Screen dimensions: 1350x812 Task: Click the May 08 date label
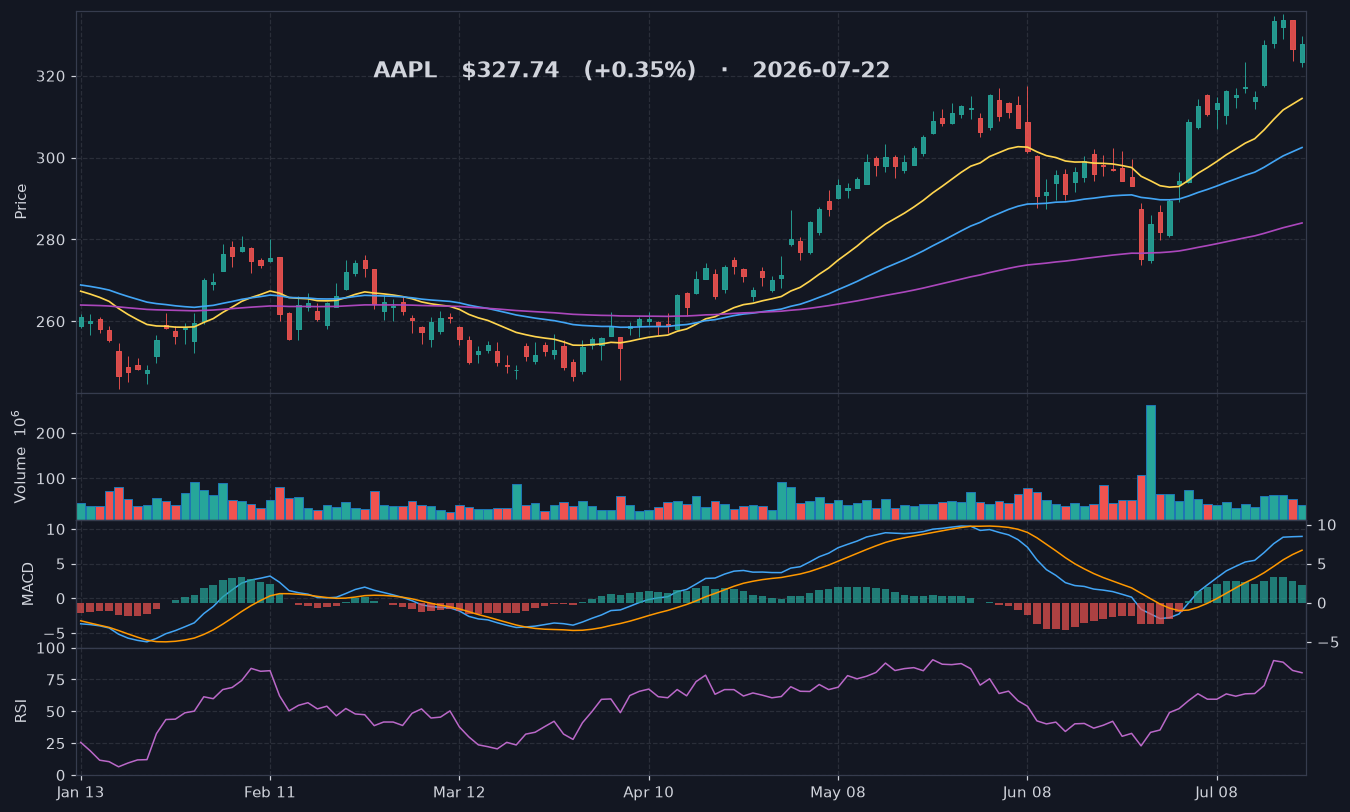point(838,792)
